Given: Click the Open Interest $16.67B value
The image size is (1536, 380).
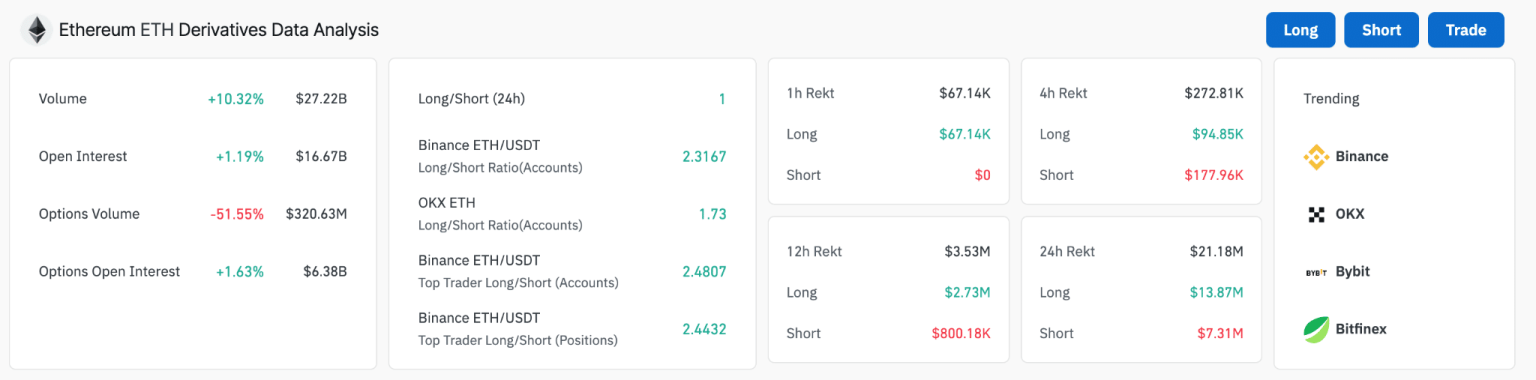Looking at the screenshot, I should [x=321, y=157].
